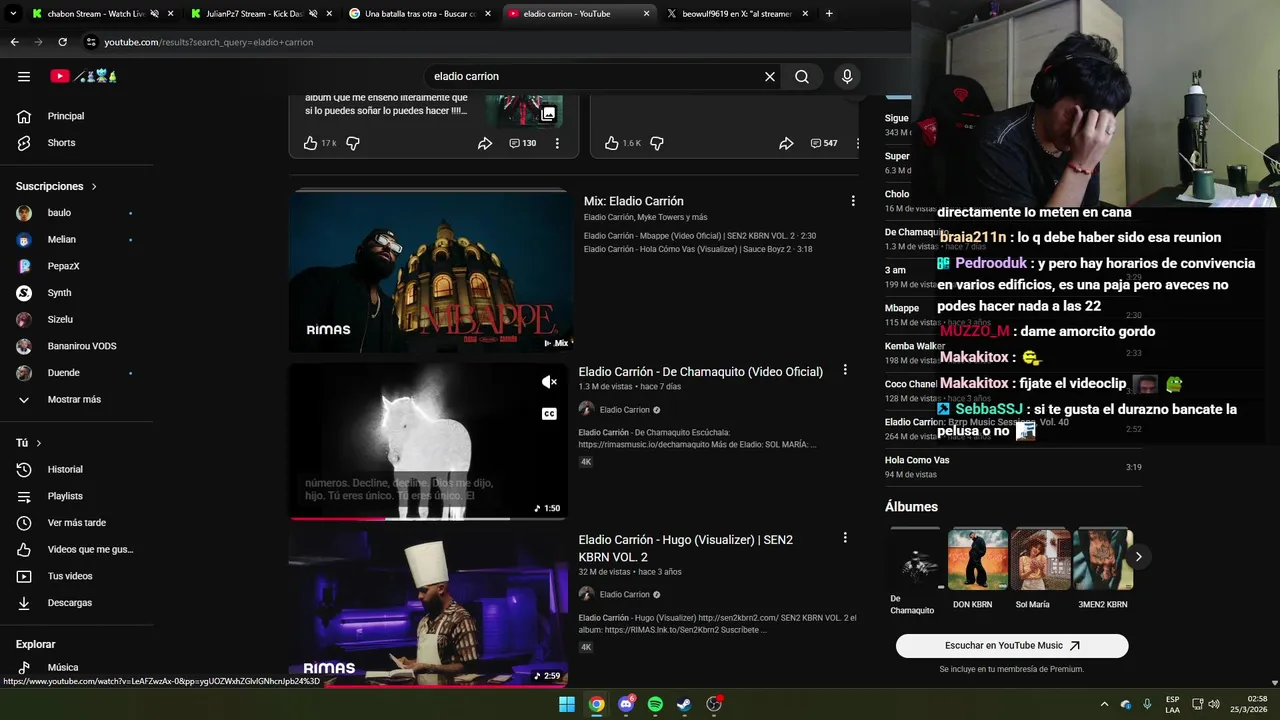1280x720 pixels.
Task: Share the post with 547 comments
Action: 786,143
